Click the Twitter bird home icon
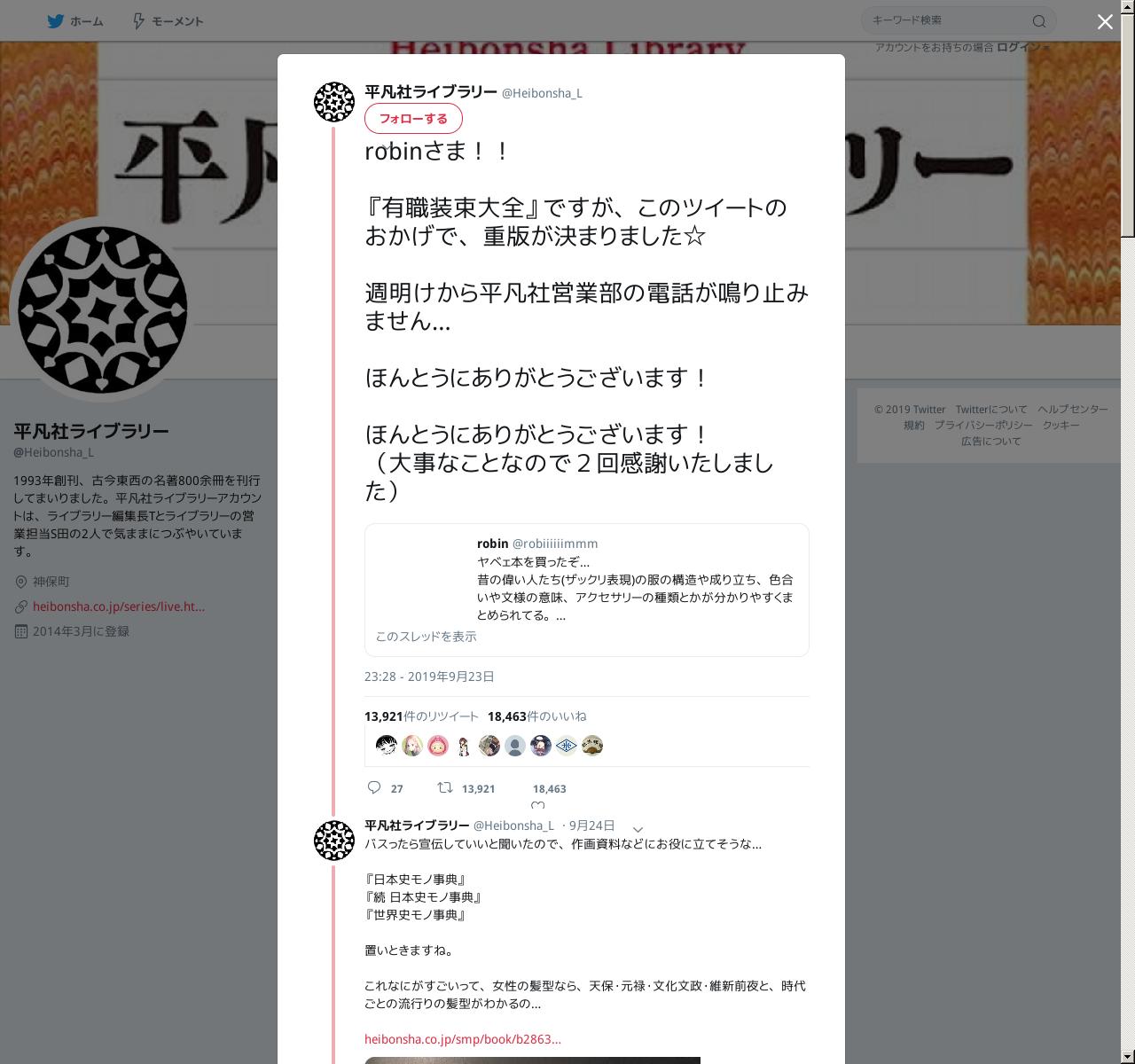This screenshot has width=1135, height=1064. (56, 21)
